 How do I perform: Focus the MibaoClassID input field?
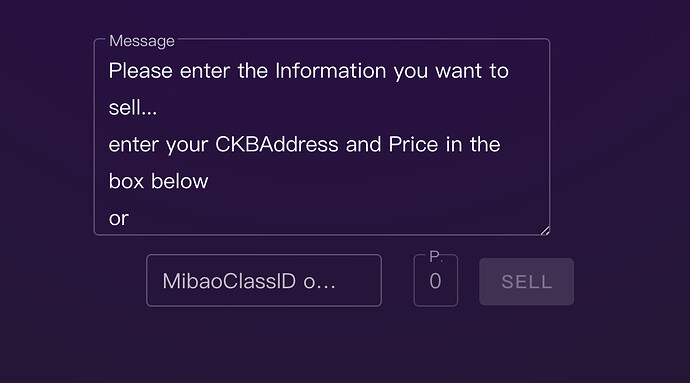pyautogui.click(x=264, y=280)
